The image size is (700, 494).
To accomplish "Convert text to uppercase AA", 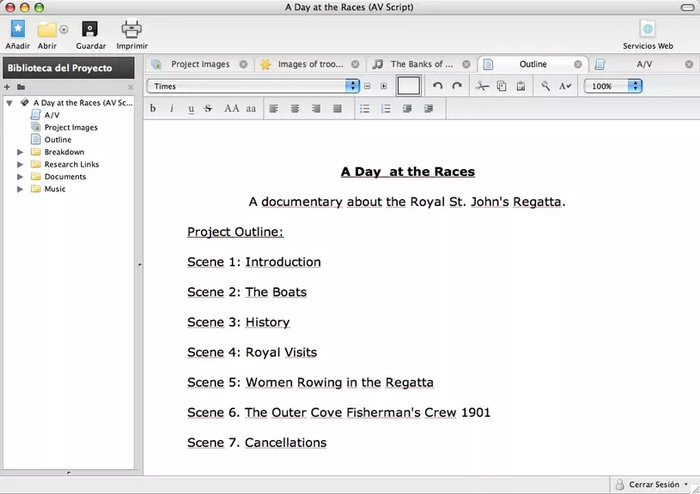I will 232,108.
